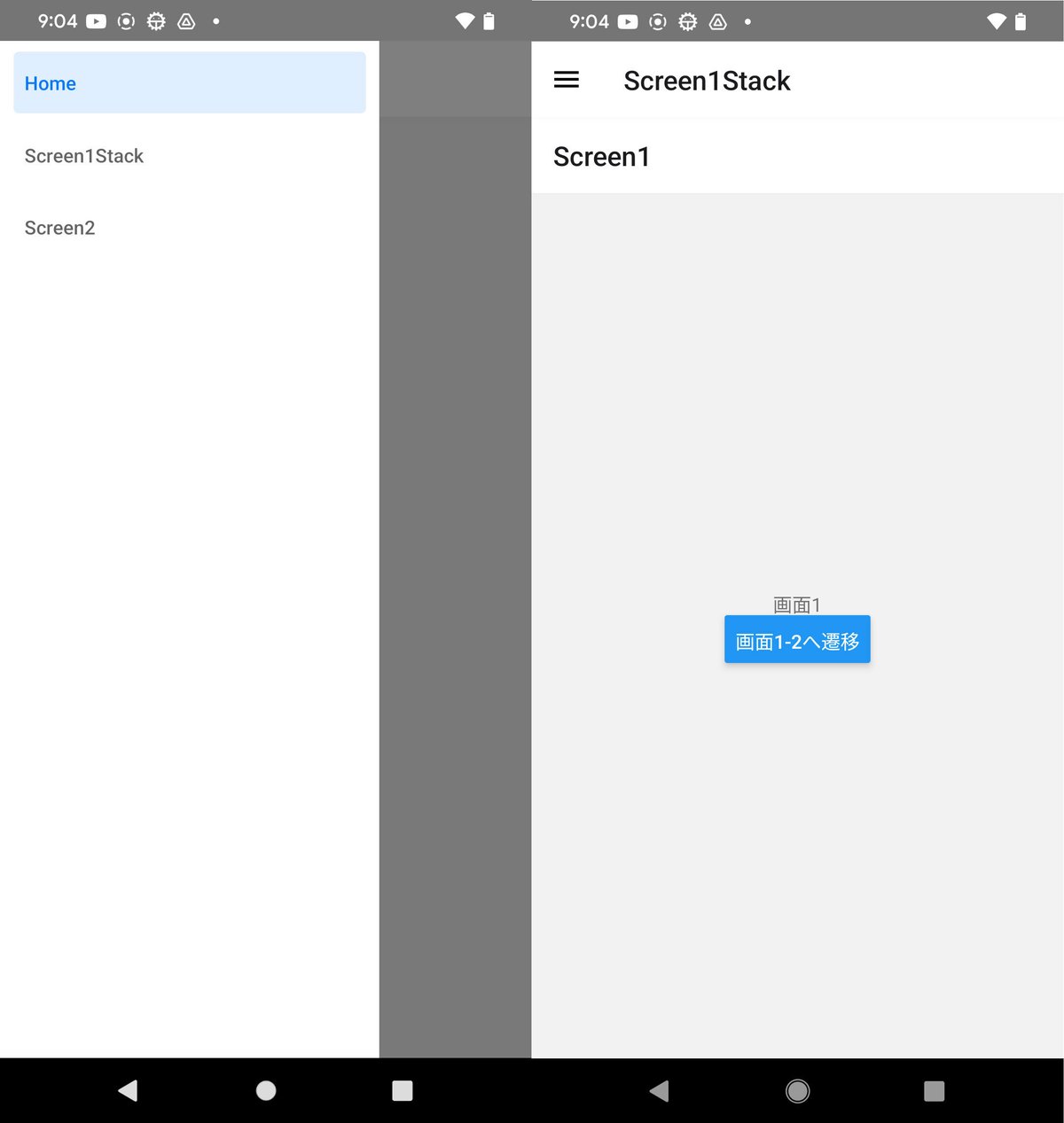Tap the notification dot in the status bar

coord(215,20)
